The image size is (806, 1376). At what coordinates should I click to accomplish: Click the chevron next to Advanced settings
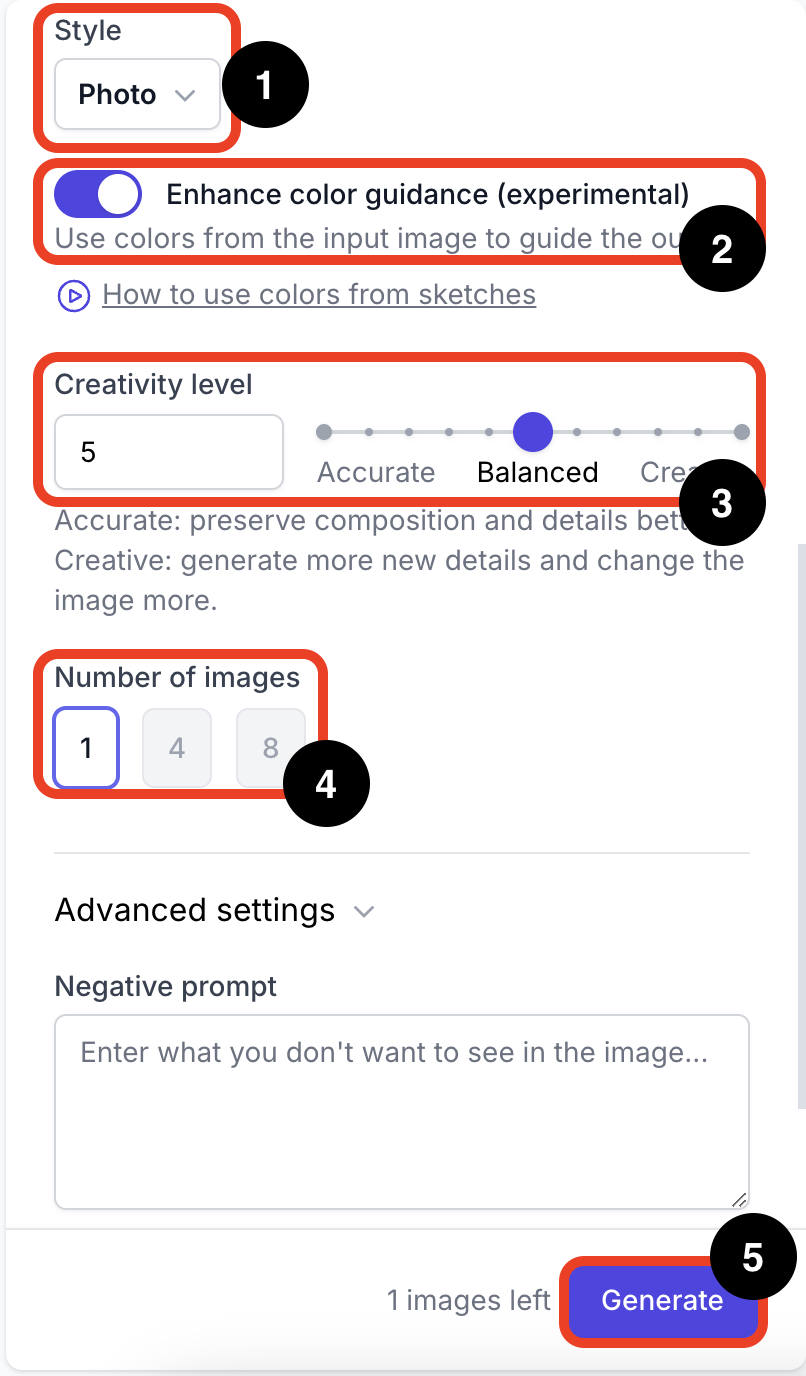click(x=364, y=912)
